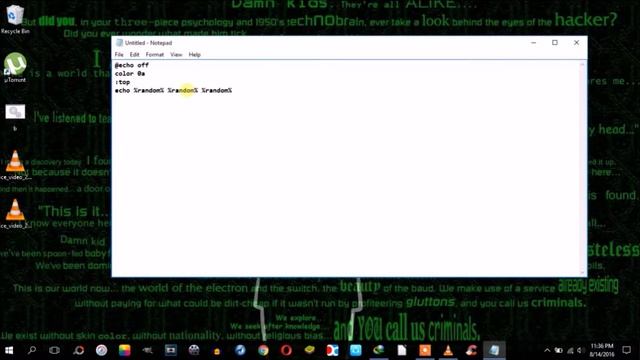Image resolution: width=640 pixels, height=360 pixels.
Task: Open Task View on the taskbar
Action: coord(54,350)
